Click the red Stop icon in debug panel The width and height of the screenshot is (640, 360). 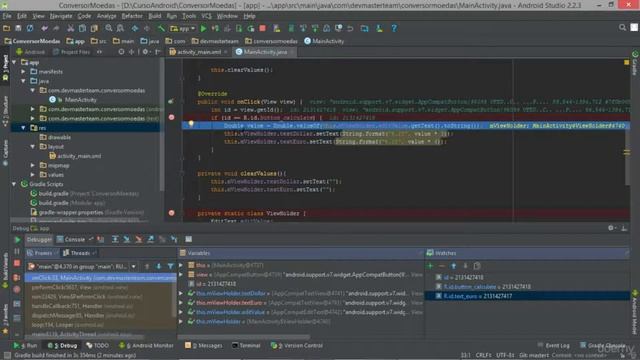17,263
